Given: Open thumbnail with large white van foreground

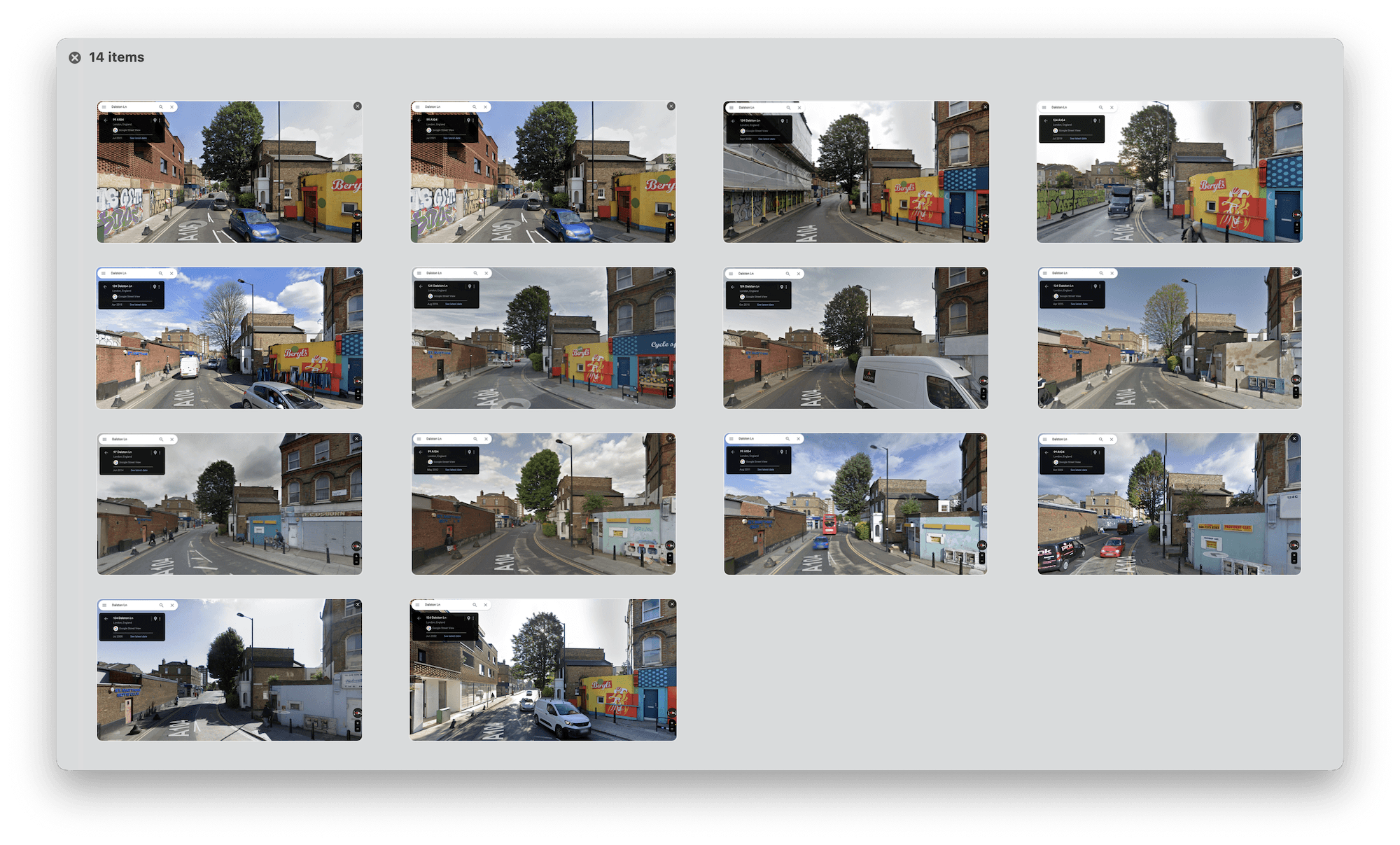Looking at the screenshot, I should point(856,338).
